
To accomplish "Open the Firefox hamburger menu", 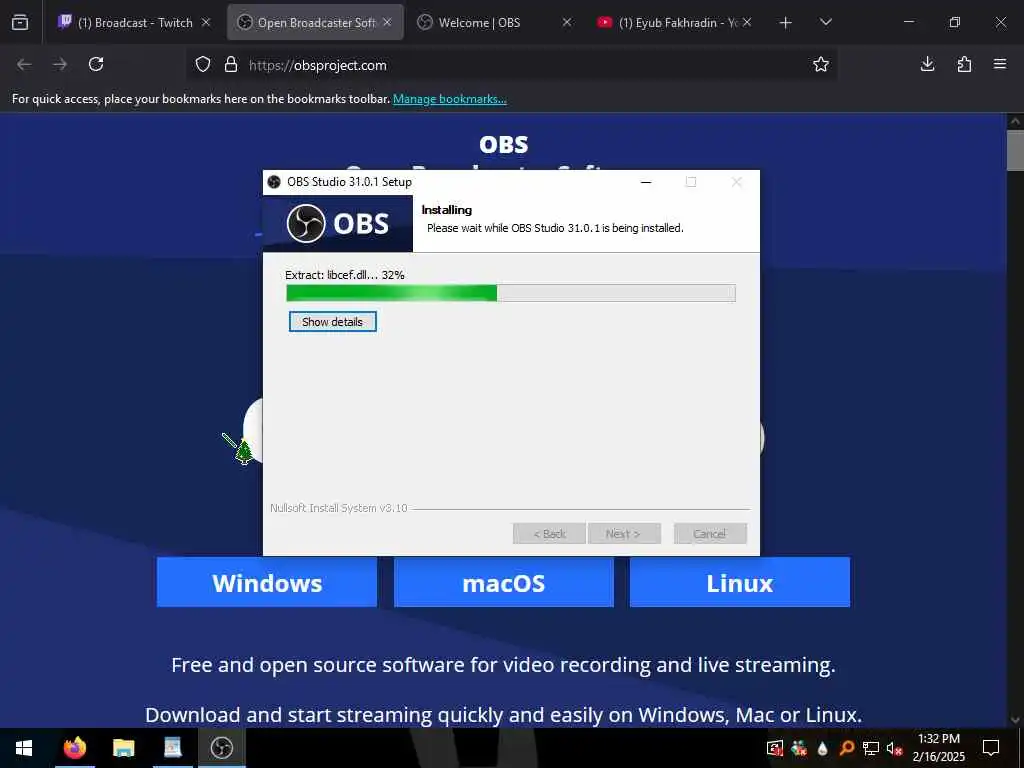I will point(1000,64).
